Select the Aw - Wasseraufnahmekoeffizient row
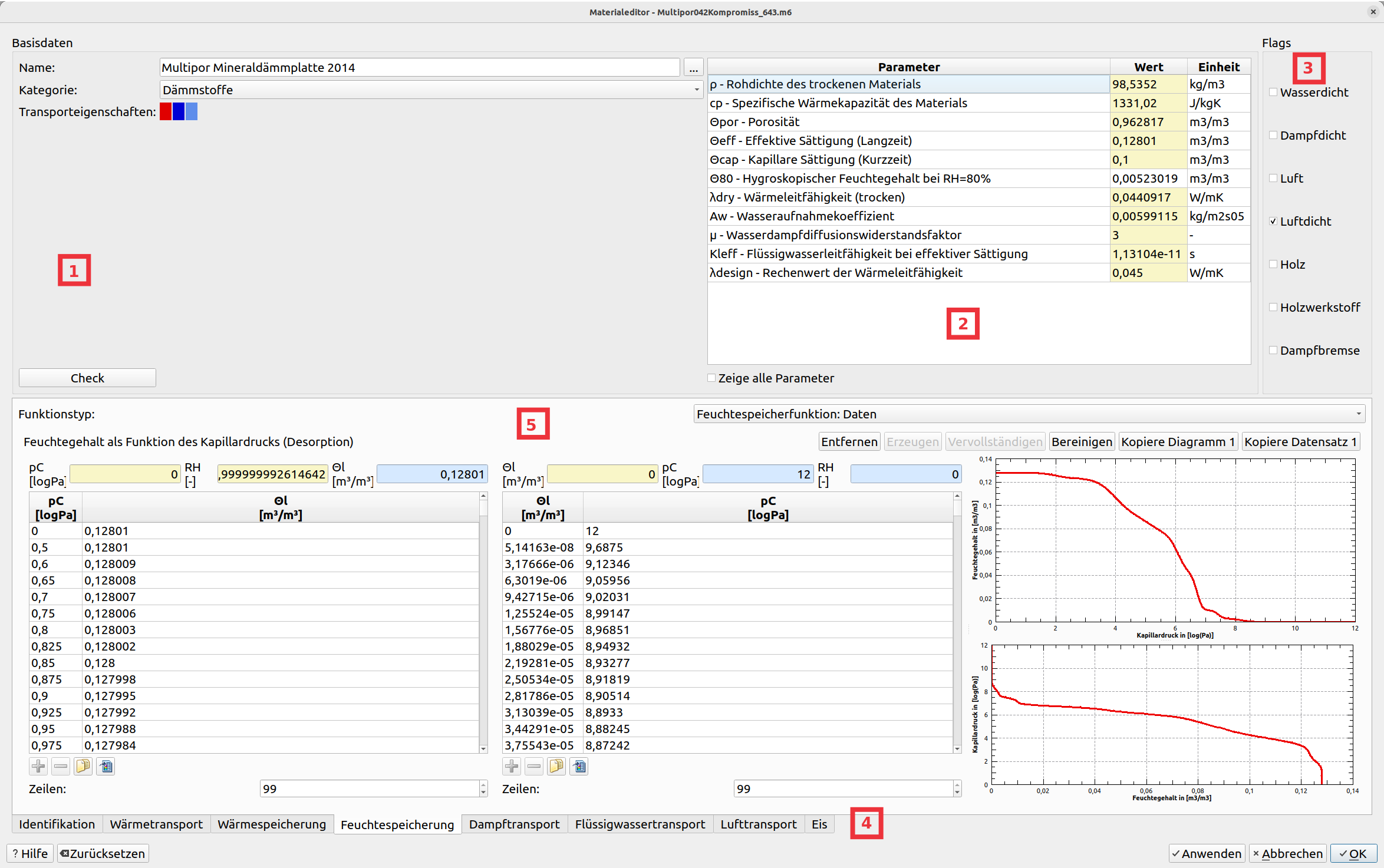The width and height of the screenshot is (1384, 868). click(x=978, y=216)
